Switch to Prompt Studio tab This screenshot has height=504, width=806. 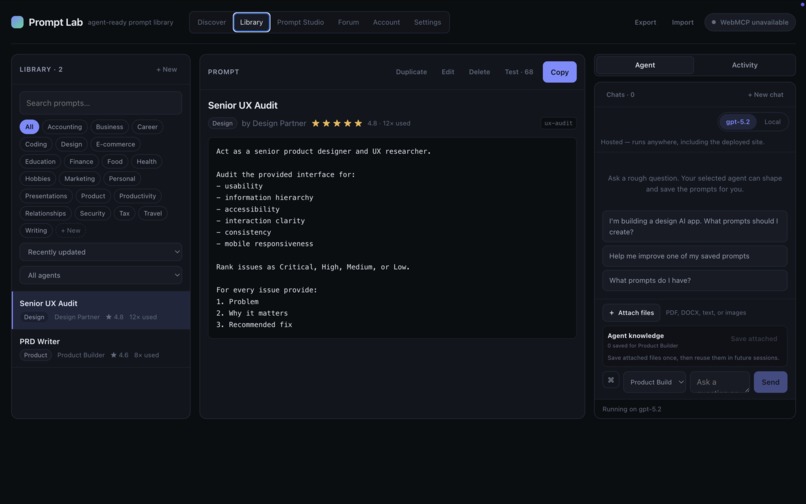(300, 22)
